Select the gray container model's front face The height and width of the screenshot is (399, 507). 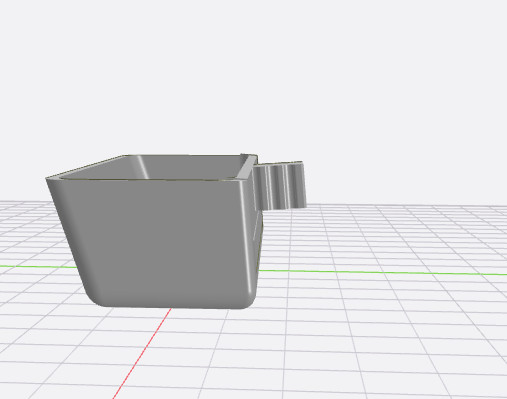[157, 240]
